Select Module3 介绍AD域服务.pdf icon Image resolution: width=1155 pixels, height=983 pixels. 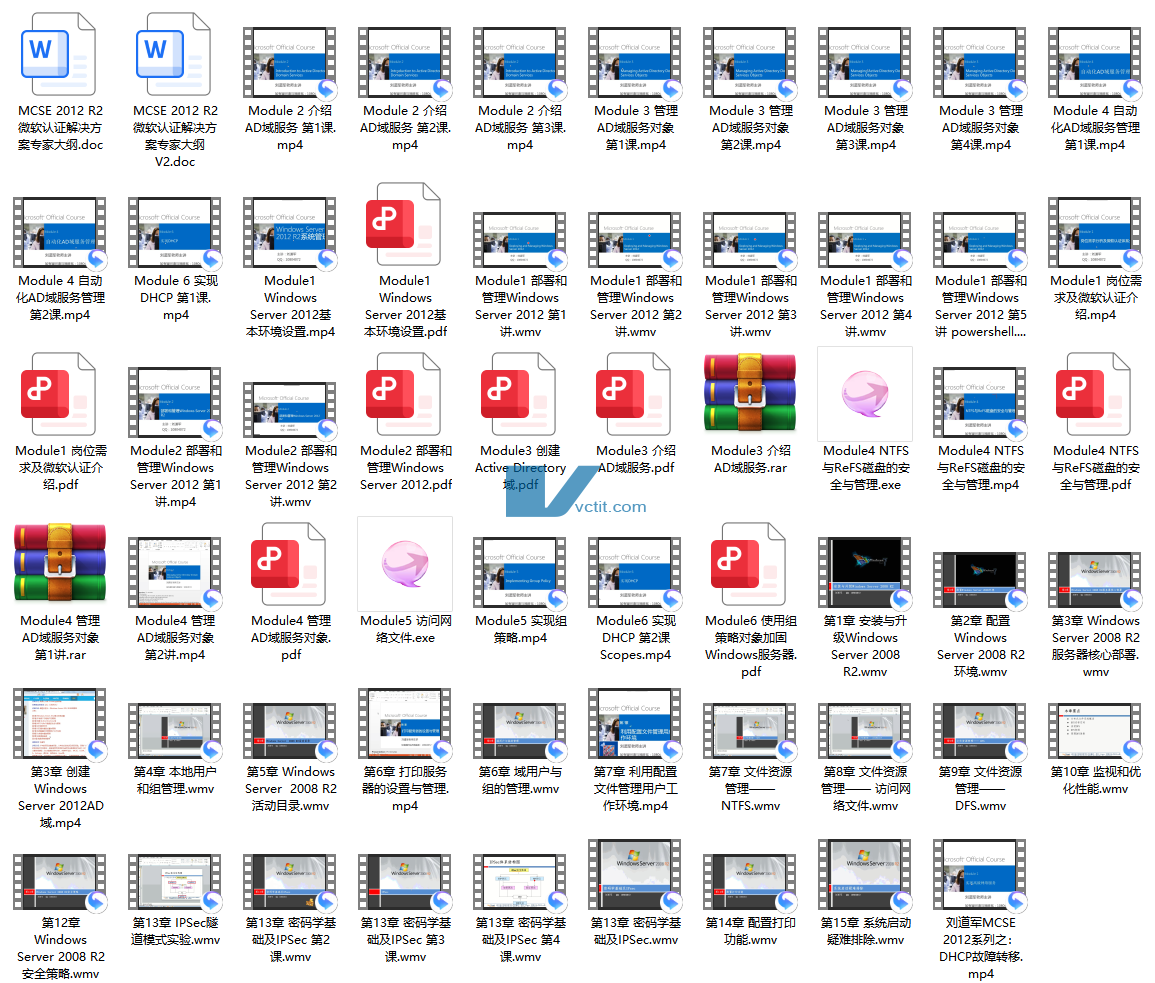[x=635, y=394]
